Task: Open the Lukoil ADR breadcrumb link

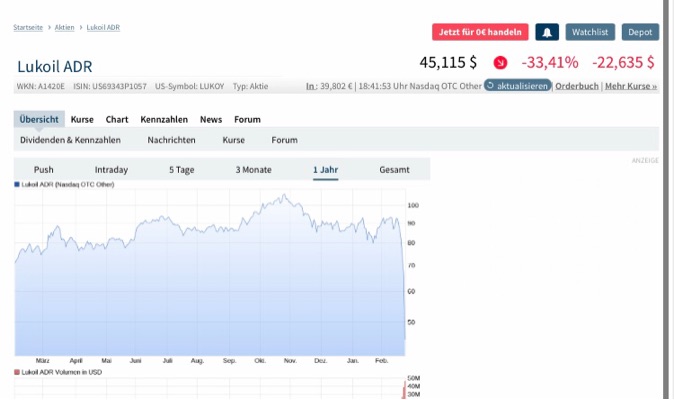Action: 103,27
